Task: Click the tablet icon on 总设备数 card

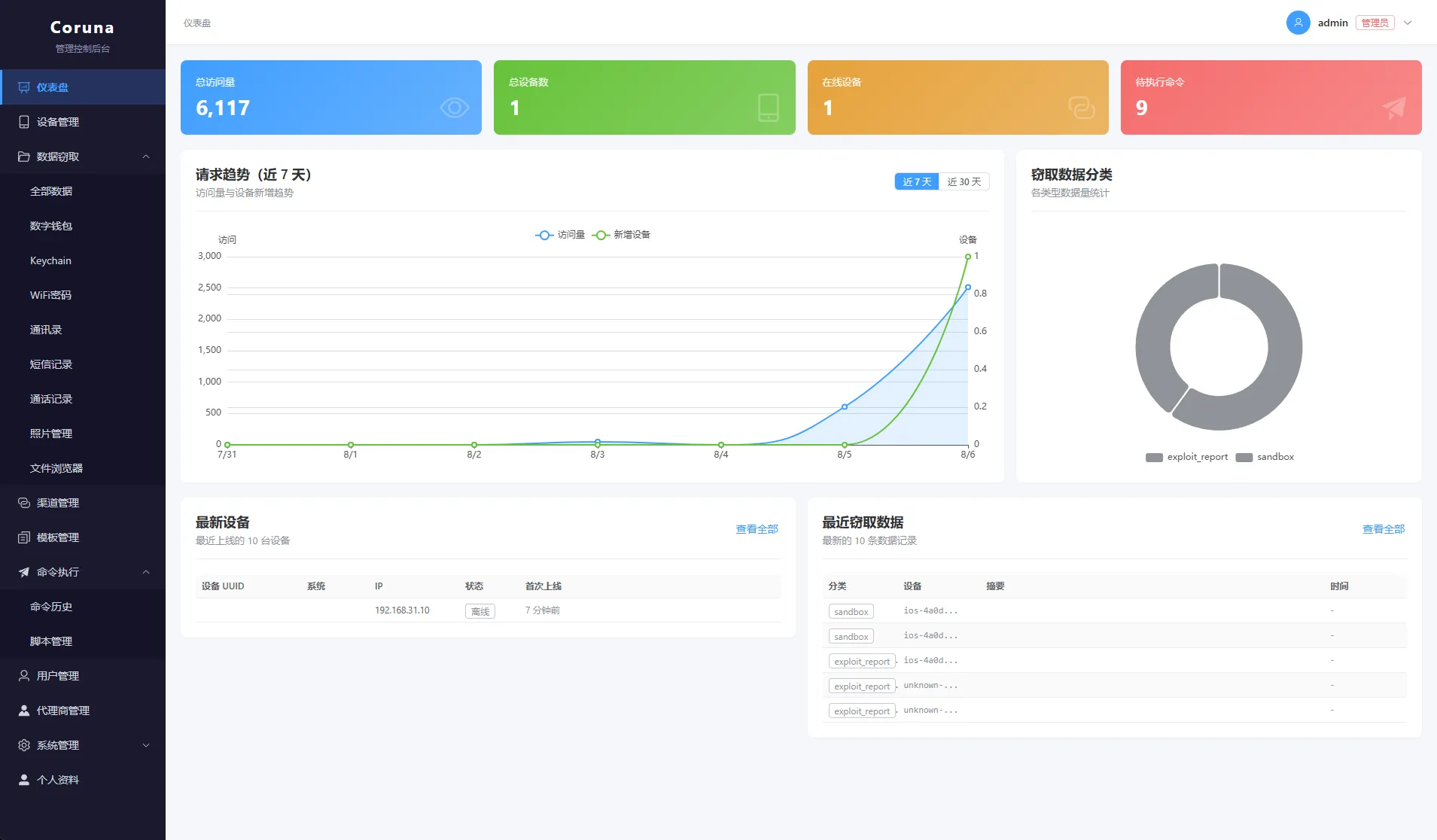Action: pos(769,108)
